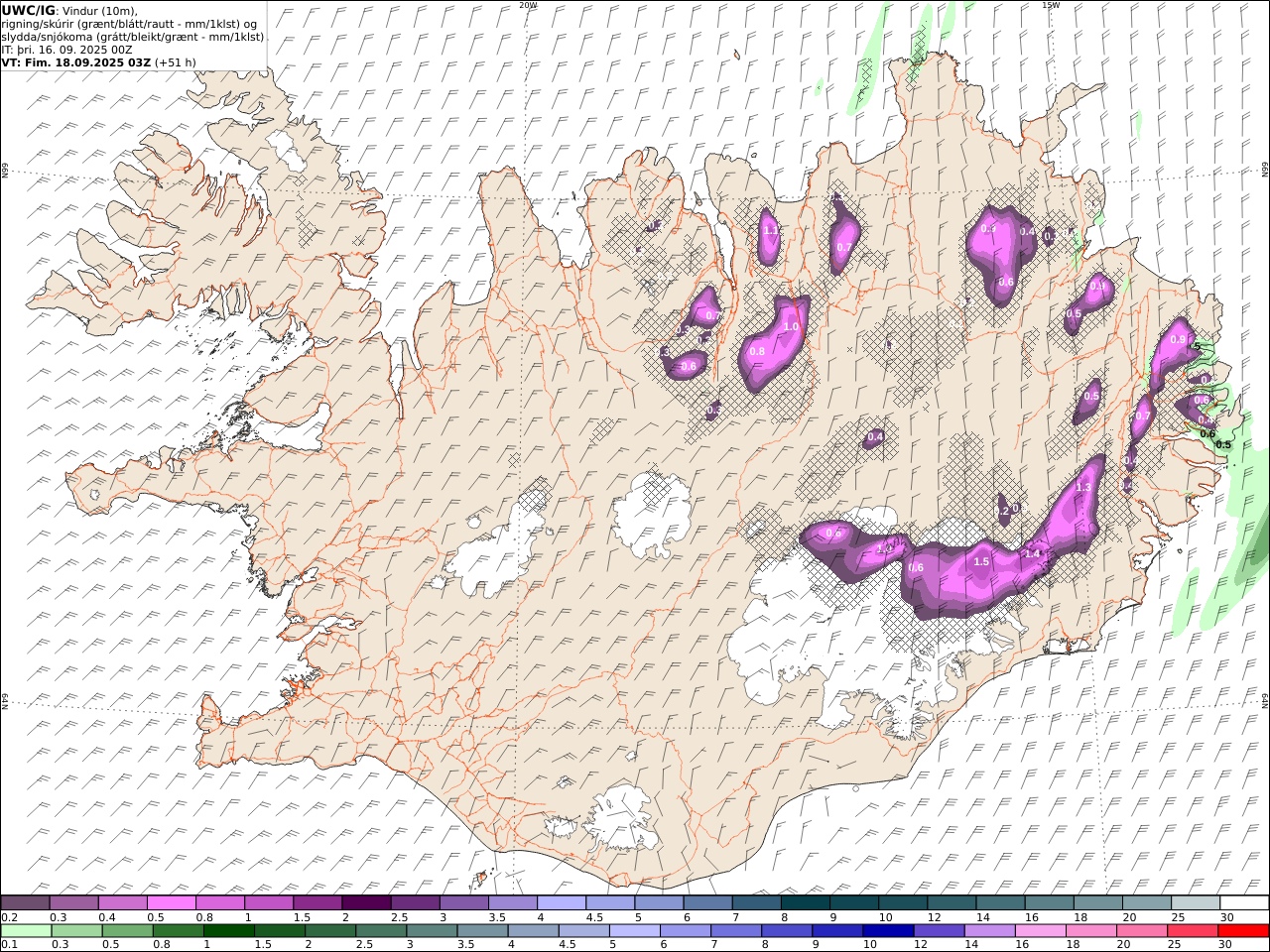Click the 'UWC/IG' title text

(28, 10)
